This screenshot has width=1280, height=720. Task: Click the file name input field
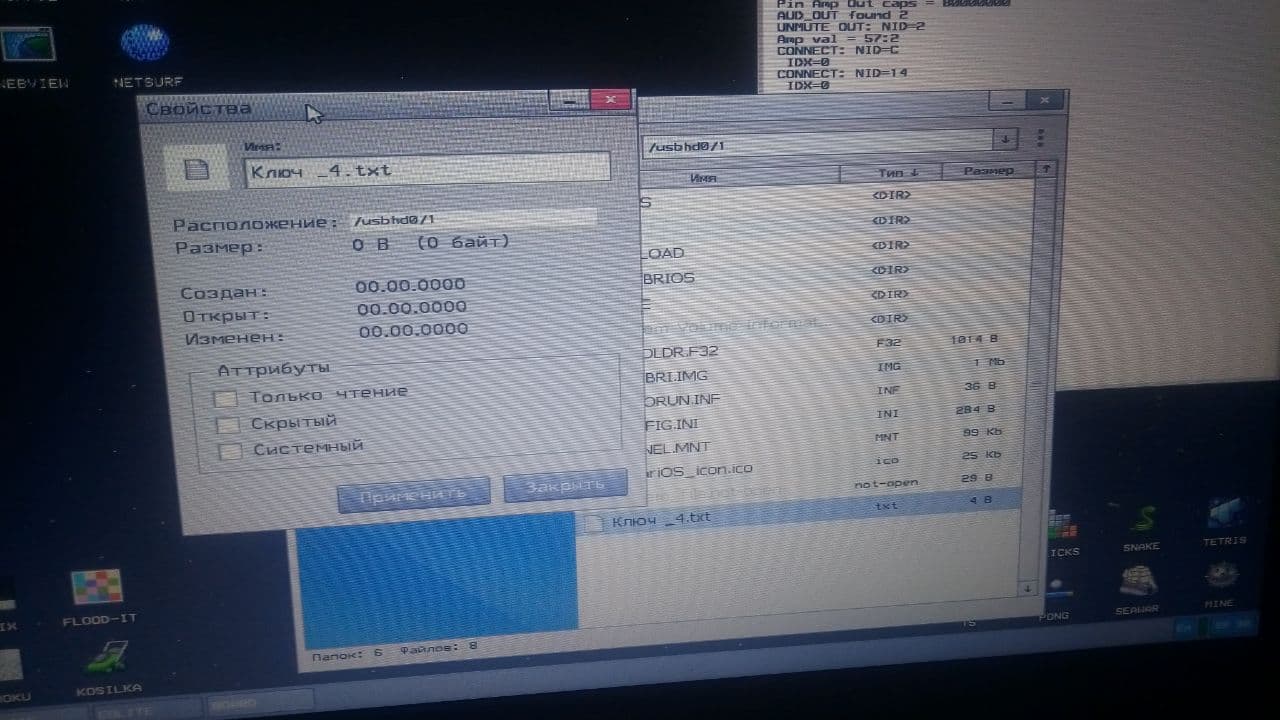427,170
